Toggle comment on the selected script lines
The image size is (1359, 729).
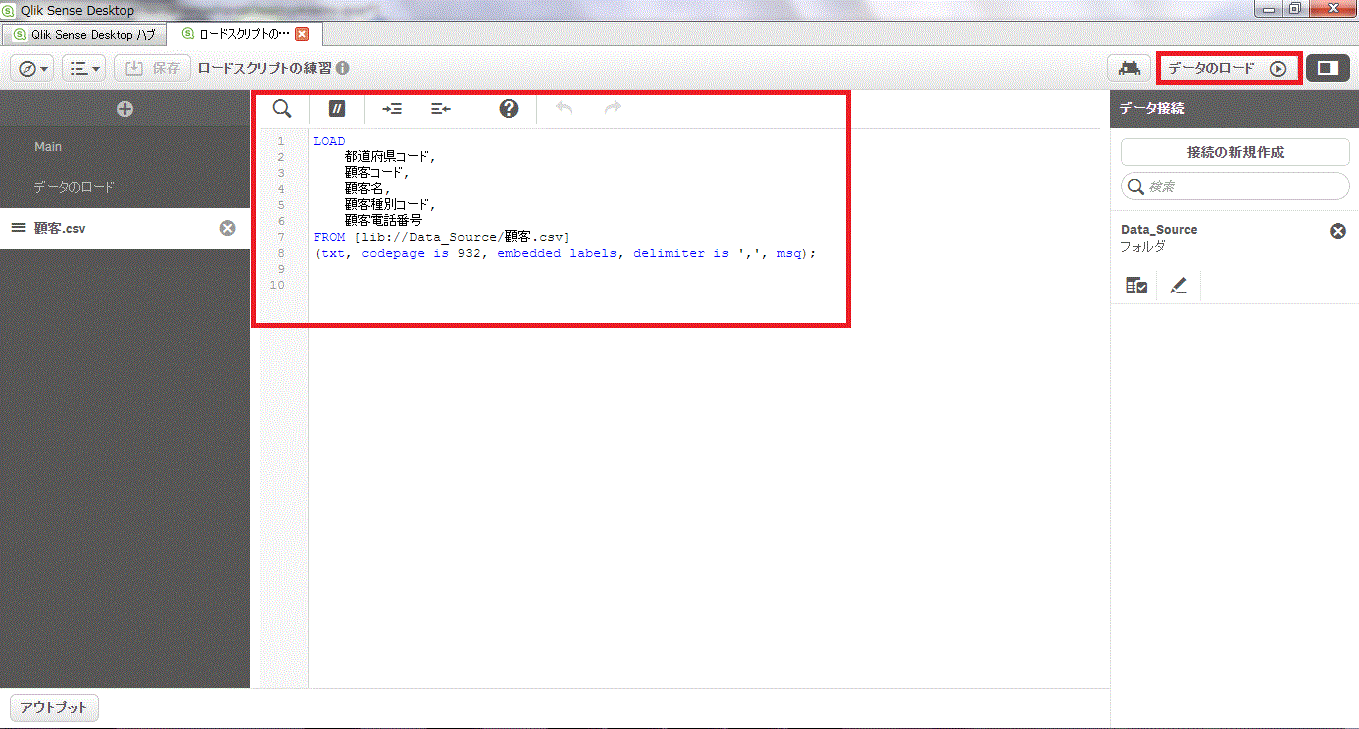click(337, 109)
